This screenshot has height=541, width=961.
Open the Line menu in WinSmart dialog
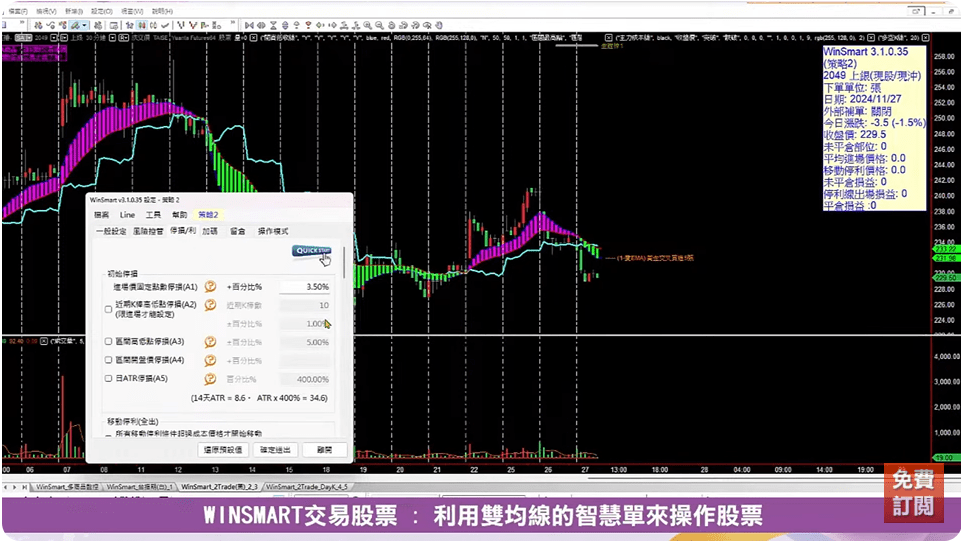tap(127, 215)
